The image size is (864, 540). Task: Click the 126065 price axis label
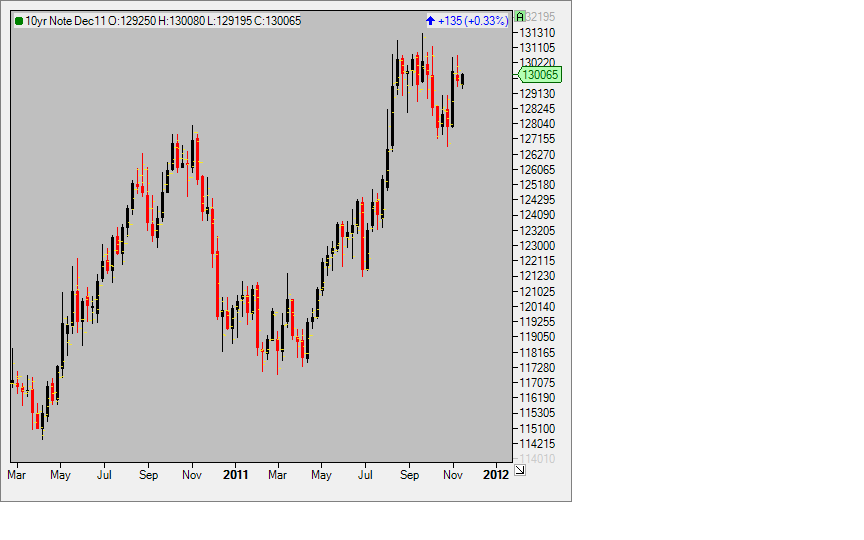click(537, 170)
